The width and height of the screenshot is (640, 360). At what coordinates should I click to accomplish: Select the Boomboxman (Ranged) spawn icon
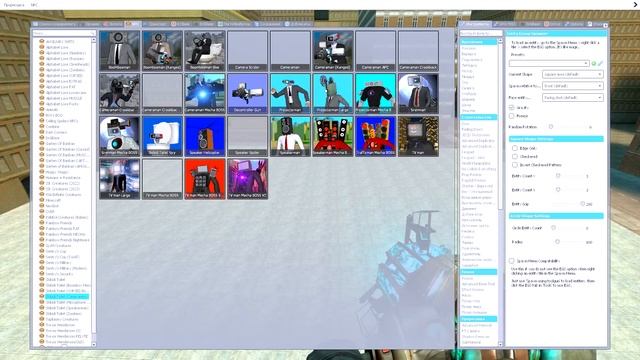(162, 51)
